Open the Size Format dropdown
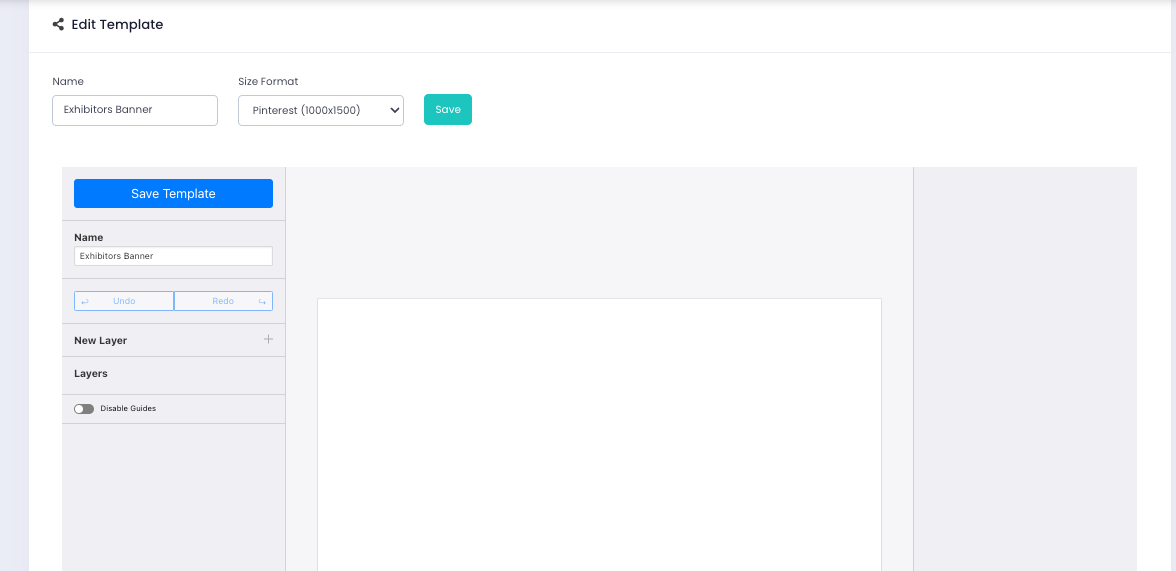This screenshot has width=1176, height=571. pos(320,110)
